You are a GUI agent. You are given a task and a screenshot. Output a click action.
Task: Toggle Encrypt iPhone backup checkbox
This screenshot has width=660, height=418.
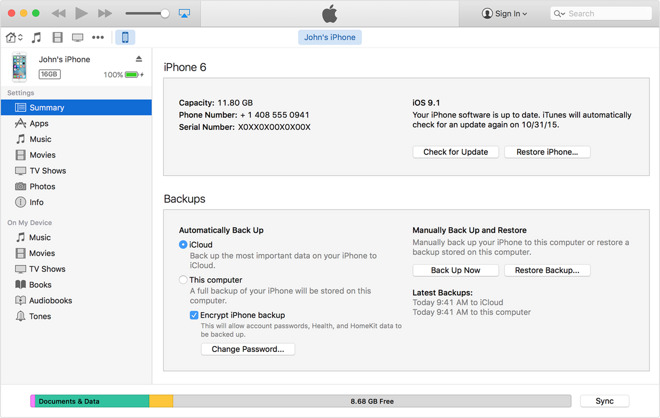tap(194, 315)
